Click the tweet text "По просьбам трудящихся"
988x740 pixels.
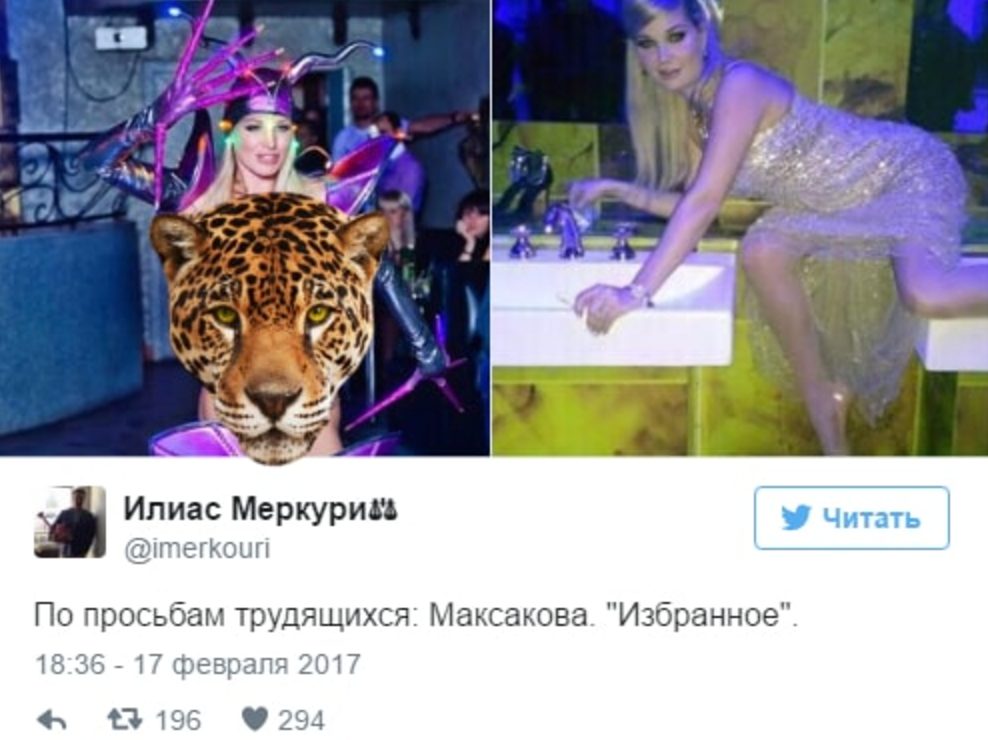222,616
